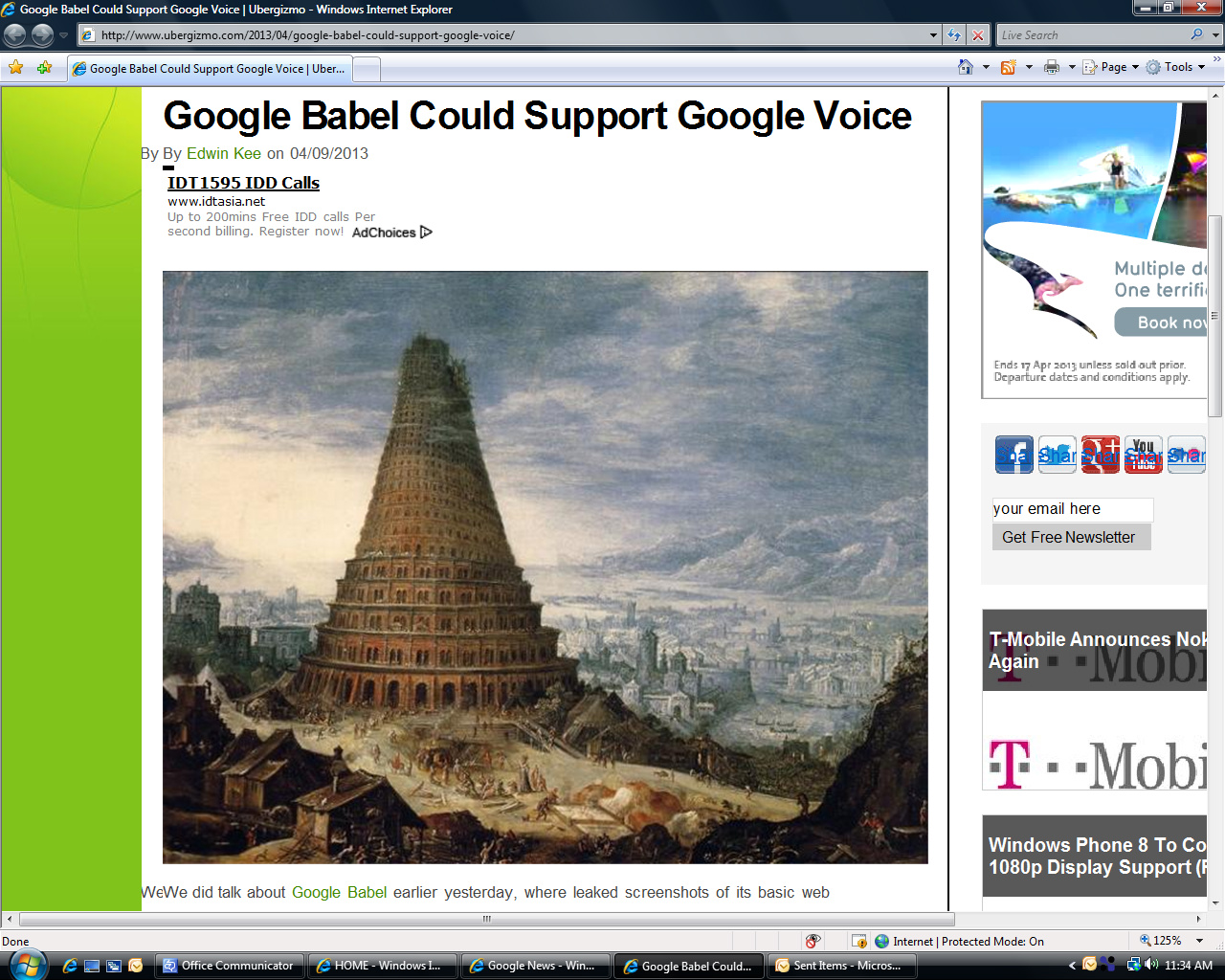This screenshot has height=980, width=1225.
Task: Open the zoom level dropdown arrow
Action: pyautogui.click(x=1199, y=941)
